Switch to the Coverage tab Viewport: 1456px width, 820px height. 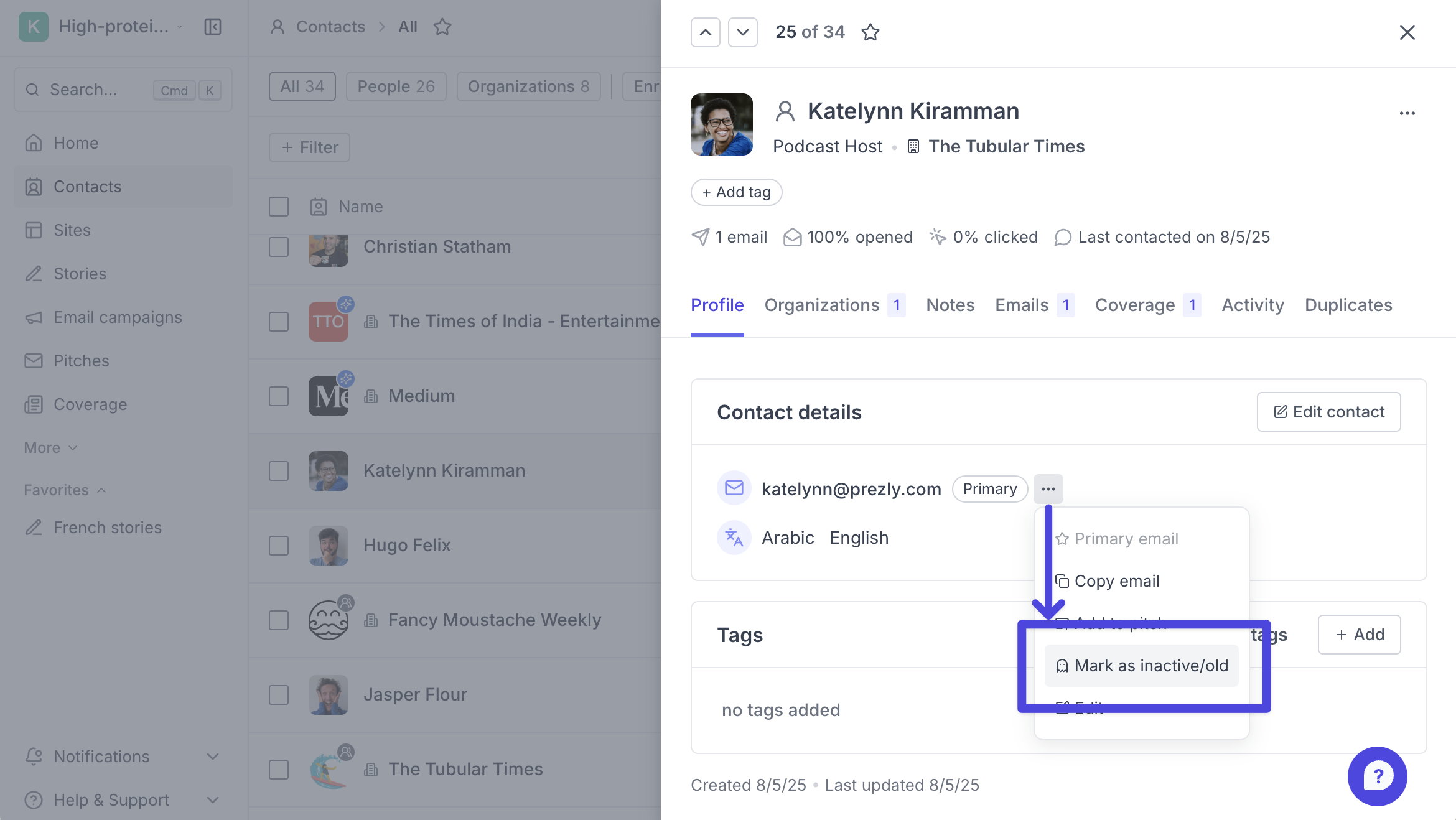click(x=1135, y=305)
